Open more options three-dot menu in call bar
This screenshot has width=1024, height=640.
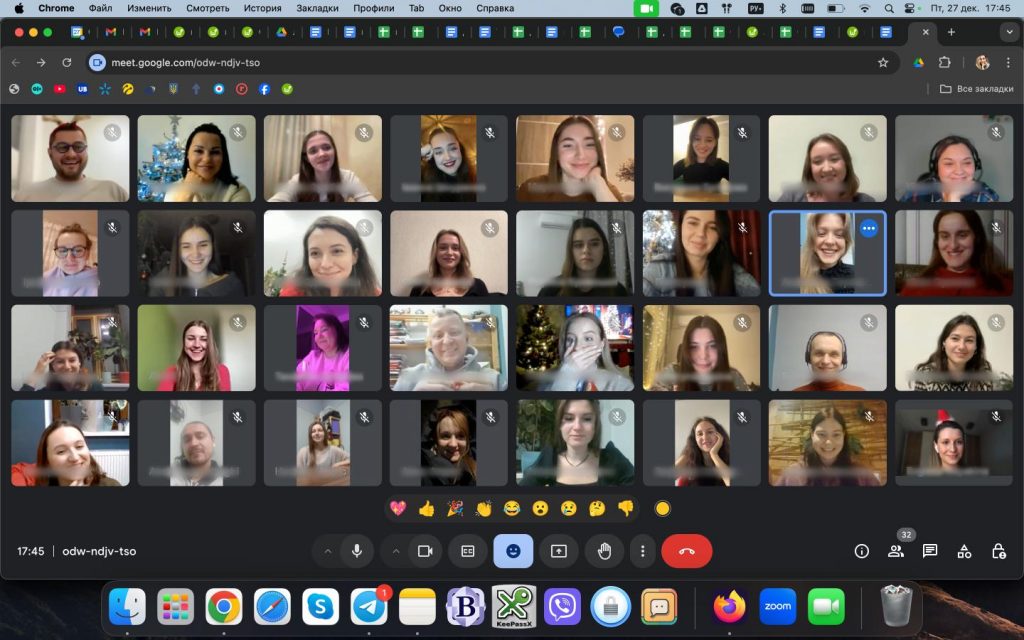643,551
